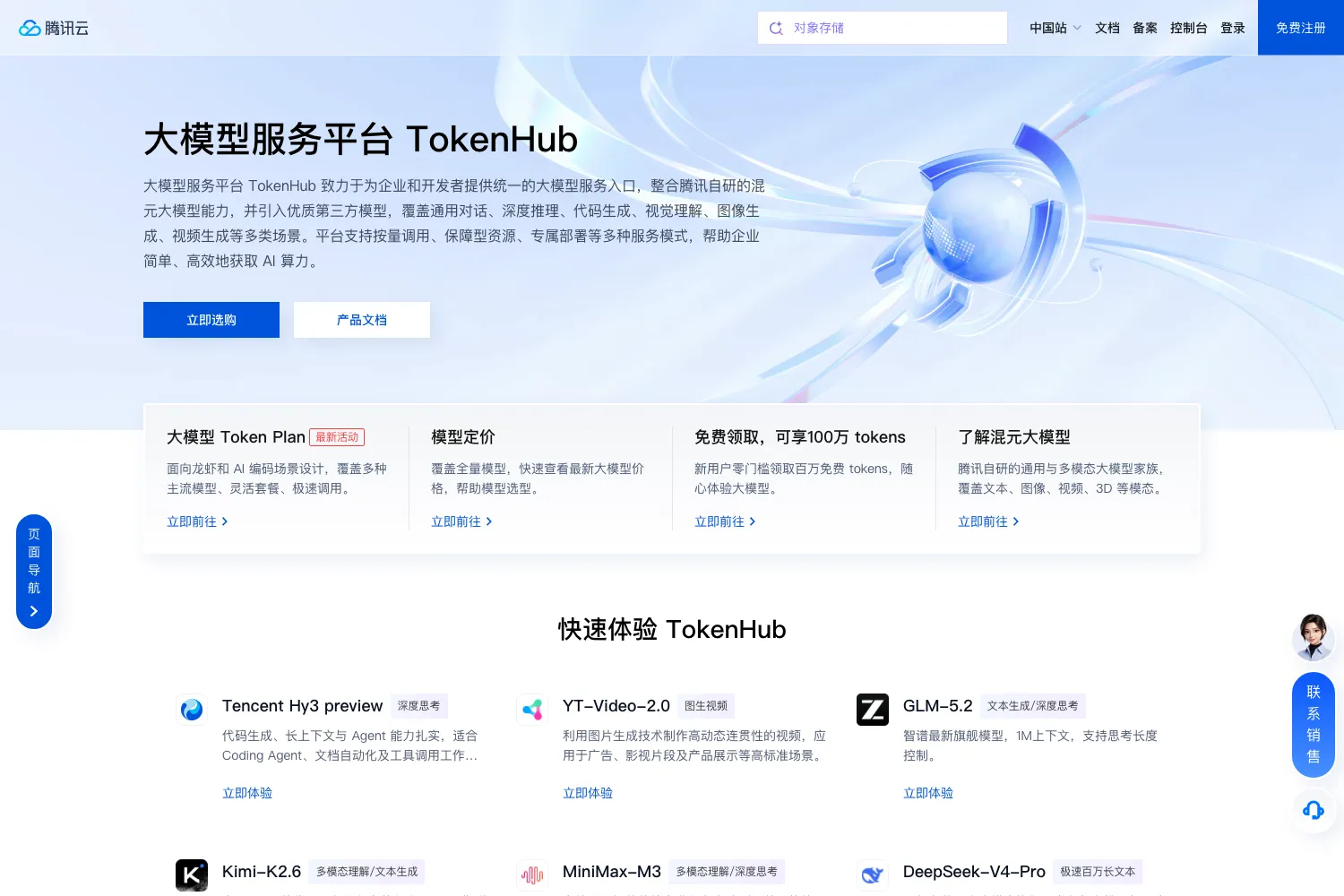Click the Kimi-K2.6 K logo icon
The image size is (1344, 896).
click(192, 875)
